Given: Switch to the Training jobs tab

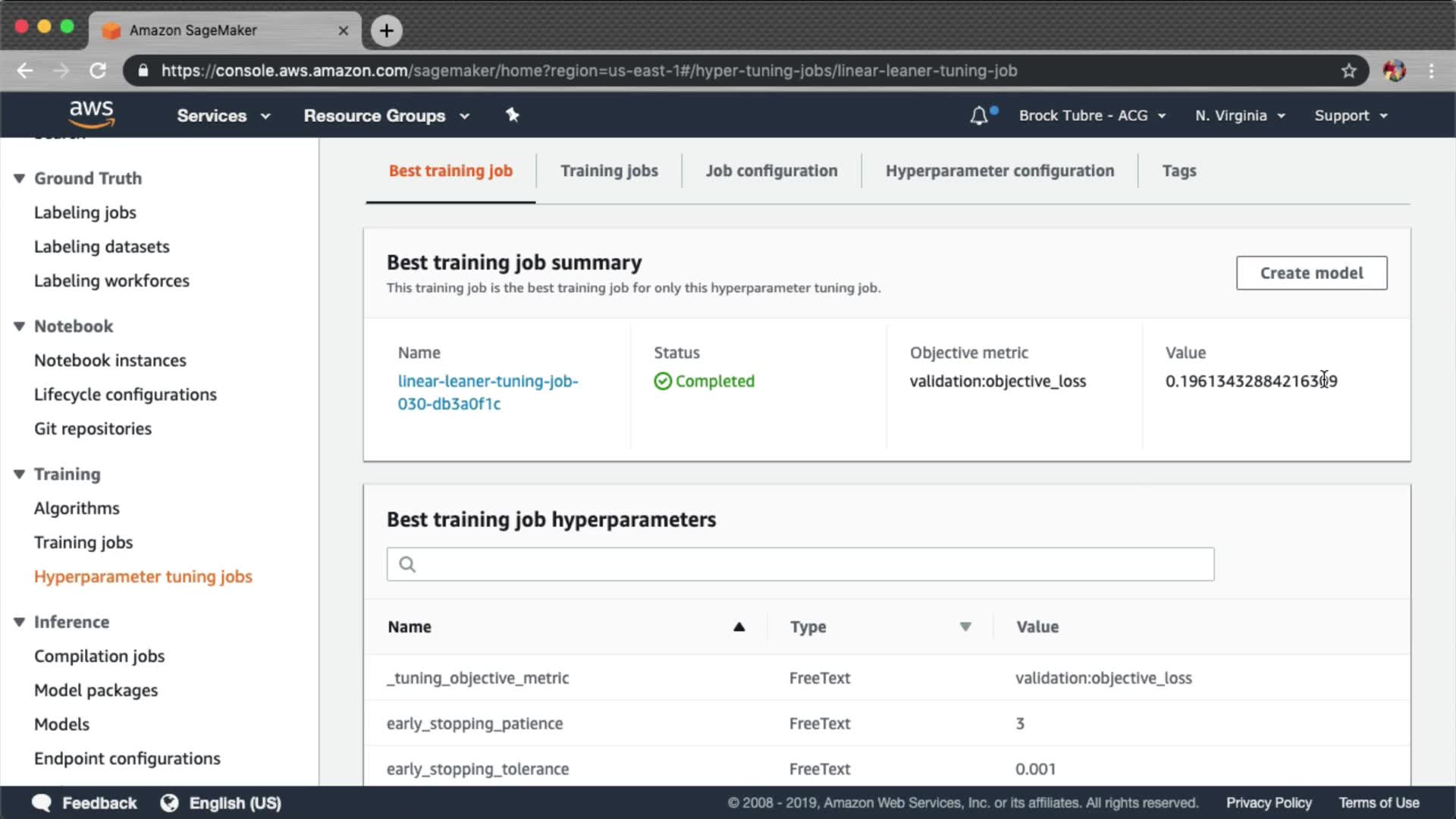Looking at the screenshot, I should (x=609, y=171).
